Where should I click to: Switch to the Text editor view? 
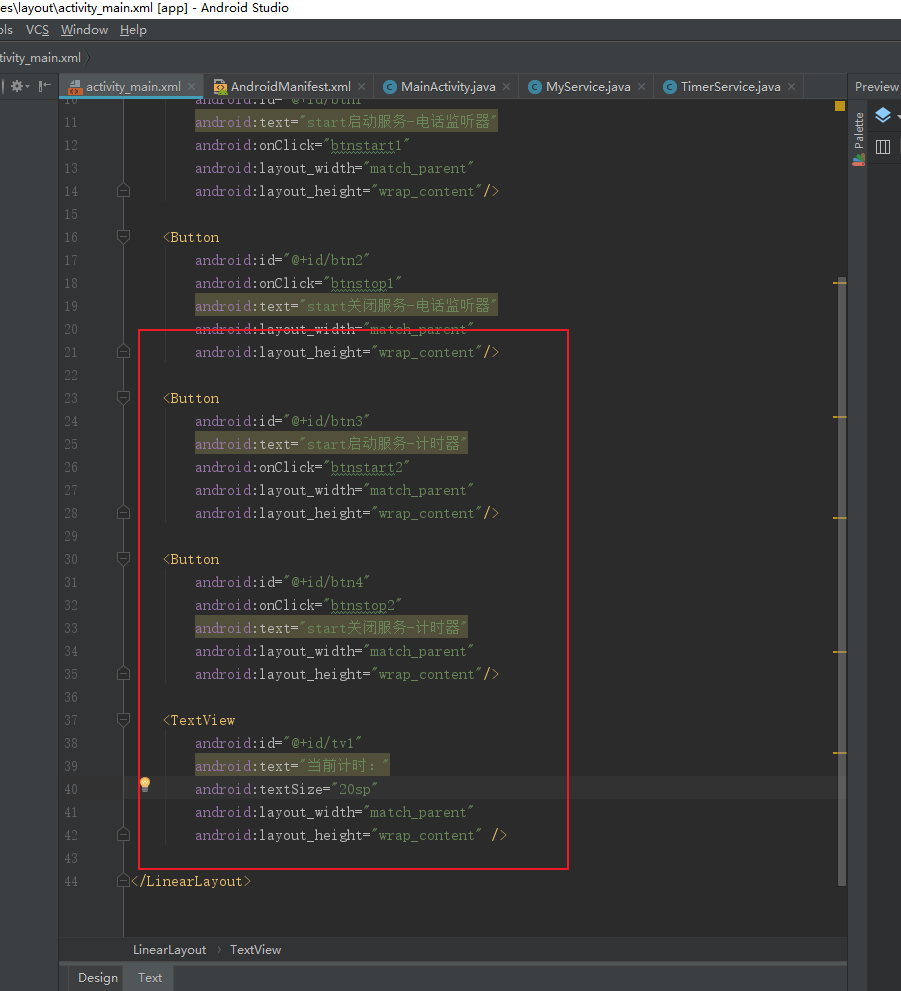tap(150, 977)
